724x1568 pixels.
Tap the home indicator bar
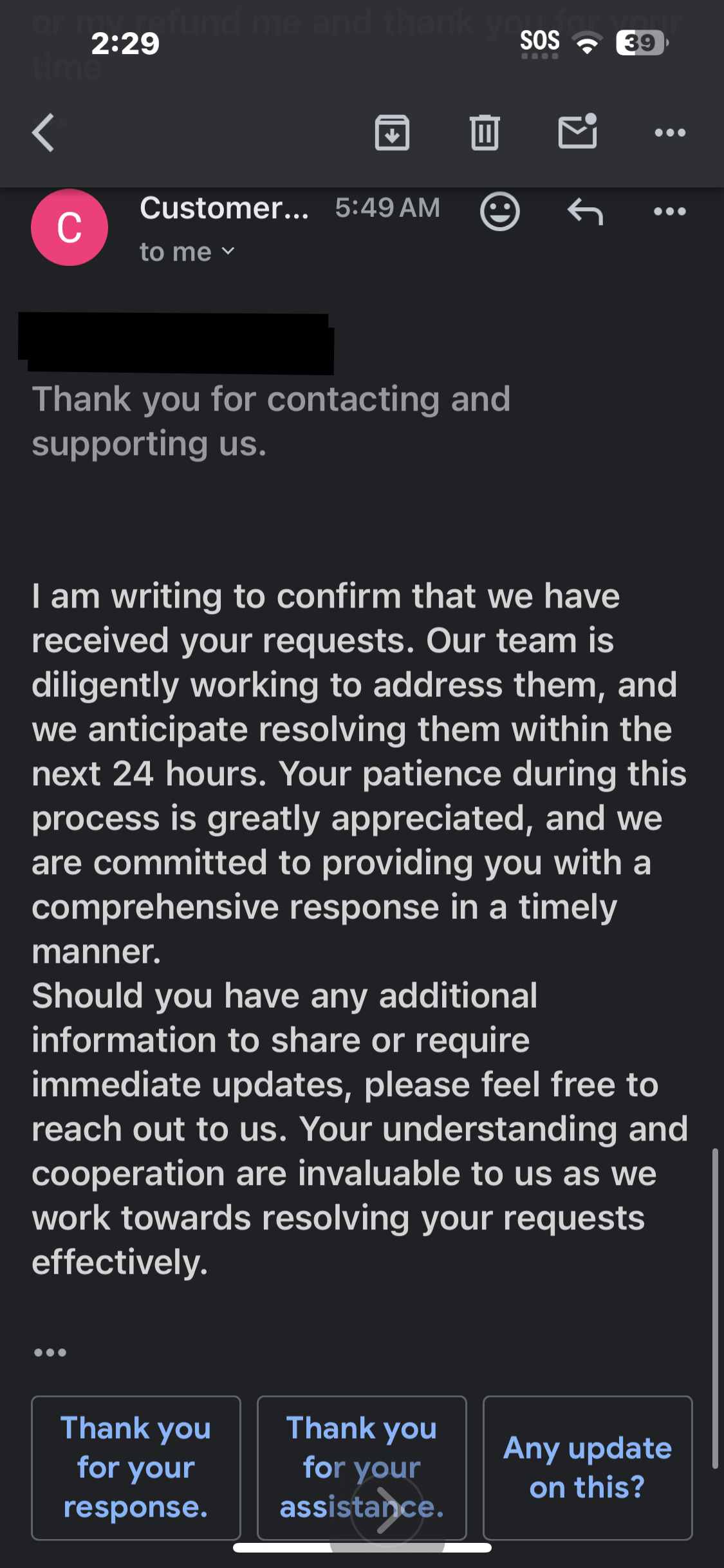point(362,1547)
